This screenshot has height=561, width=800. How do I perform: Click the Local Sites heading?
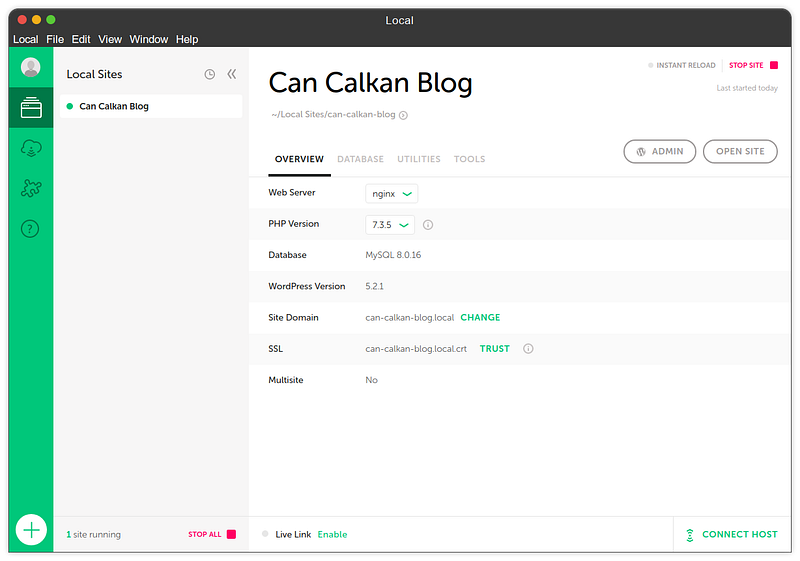94,74
